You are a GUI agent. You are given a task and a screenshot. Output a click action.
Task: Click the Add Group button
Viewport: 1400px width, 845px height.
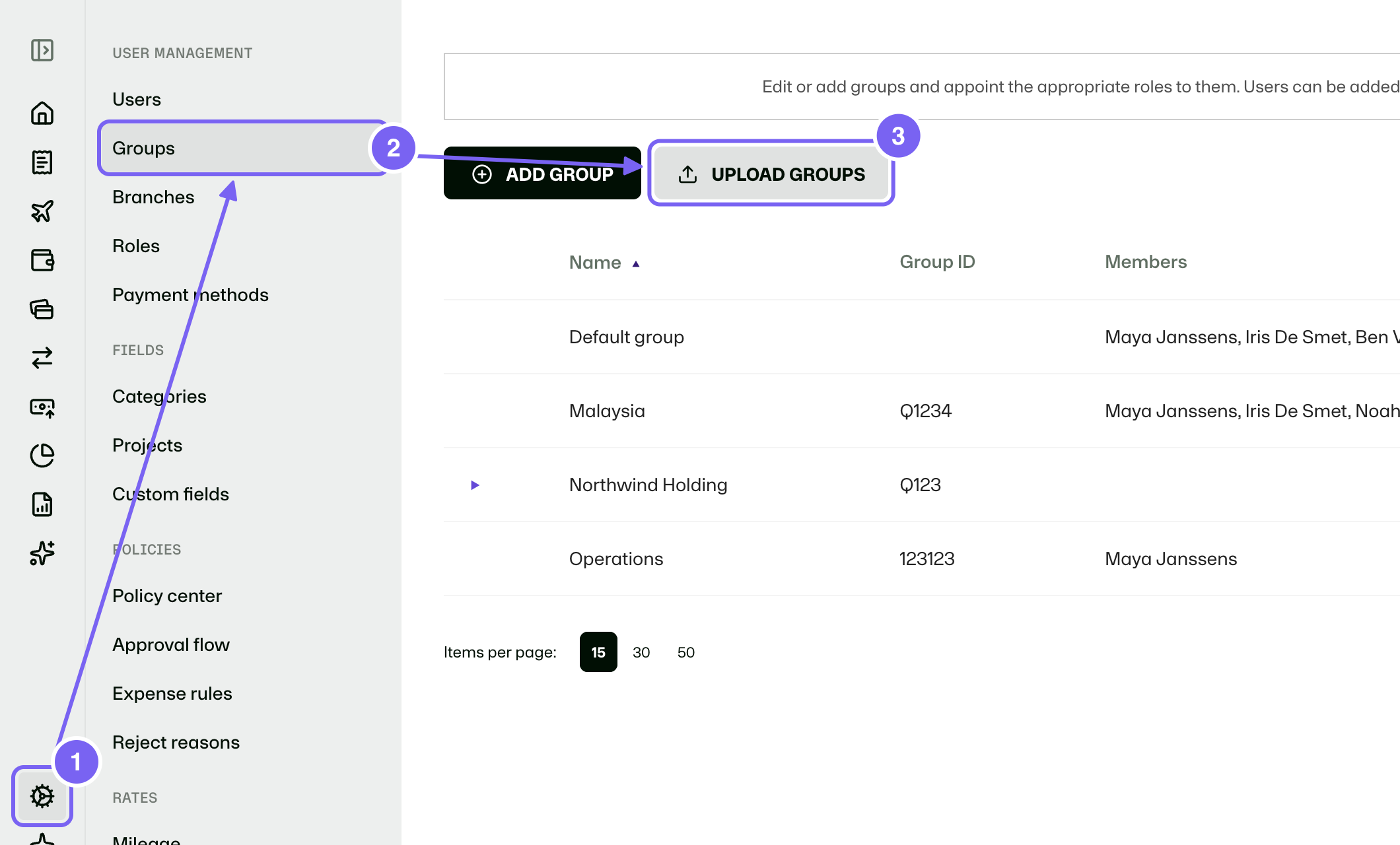coord(542,174)
